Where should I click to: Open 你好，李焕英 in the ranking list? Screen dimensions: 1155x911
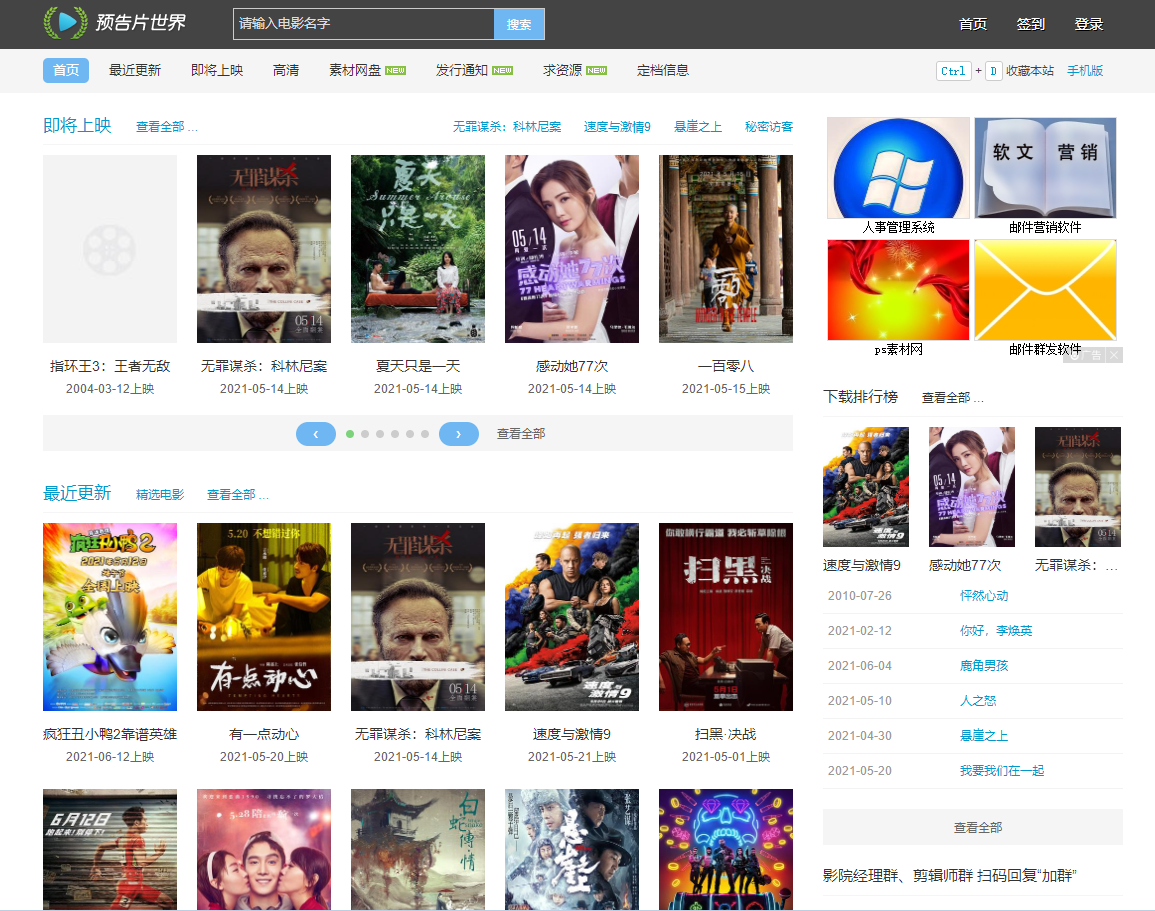(x=996, y=630)
